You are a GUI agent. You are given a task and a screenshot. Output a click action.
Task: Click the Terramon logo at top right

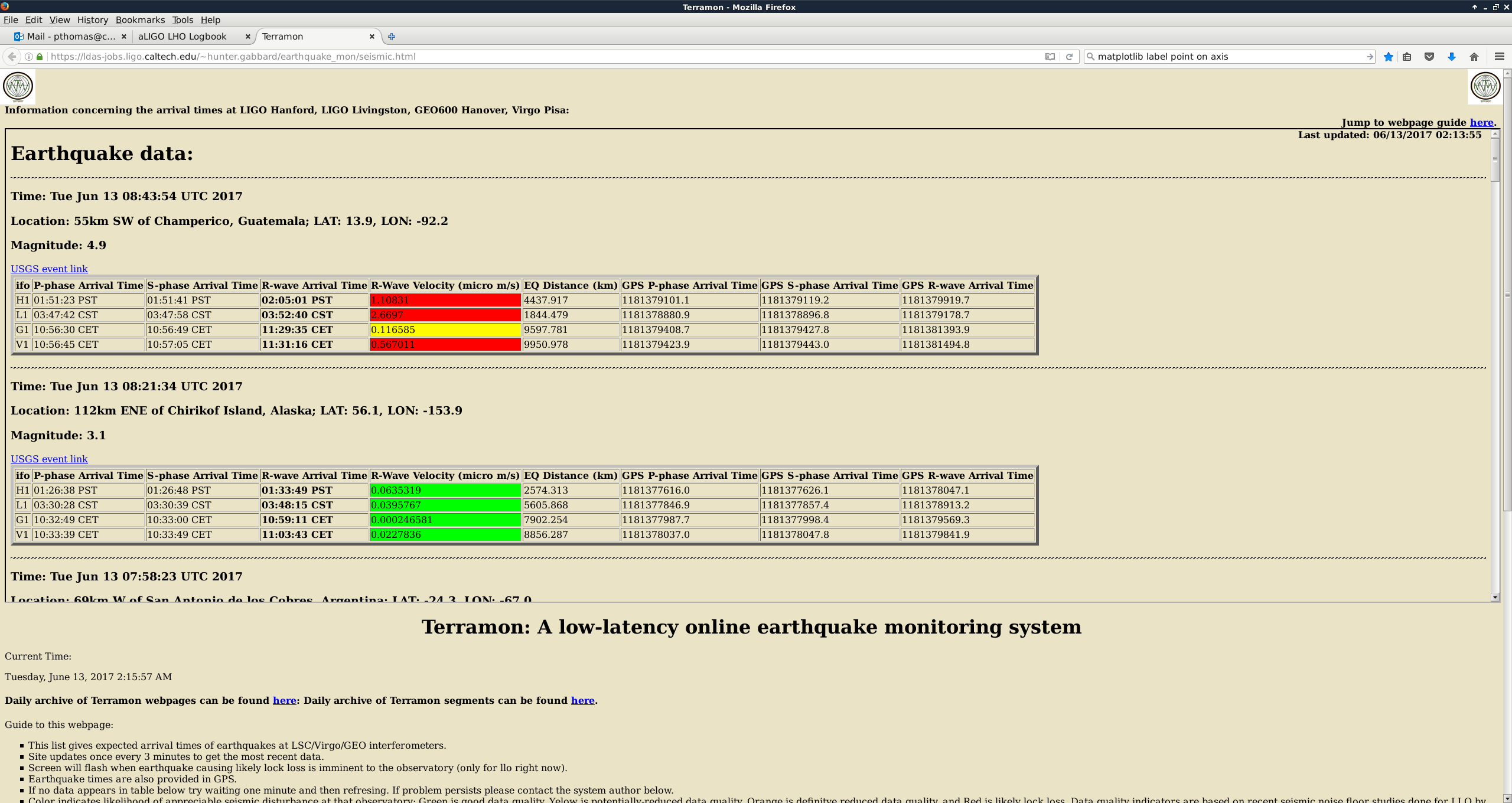pos(1485,87)
